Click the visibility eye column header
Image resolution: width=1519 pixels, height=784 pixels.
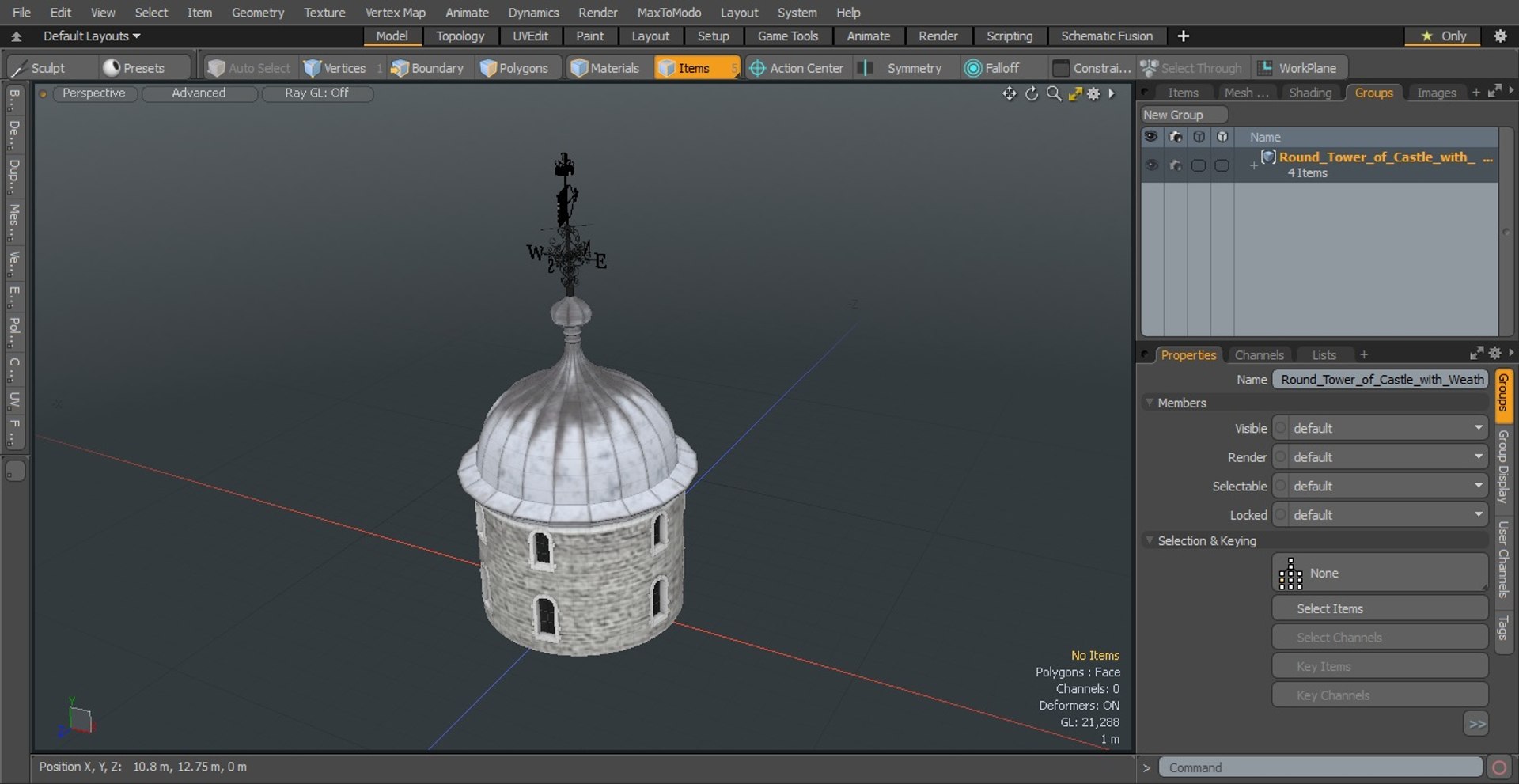(1151, 137)
